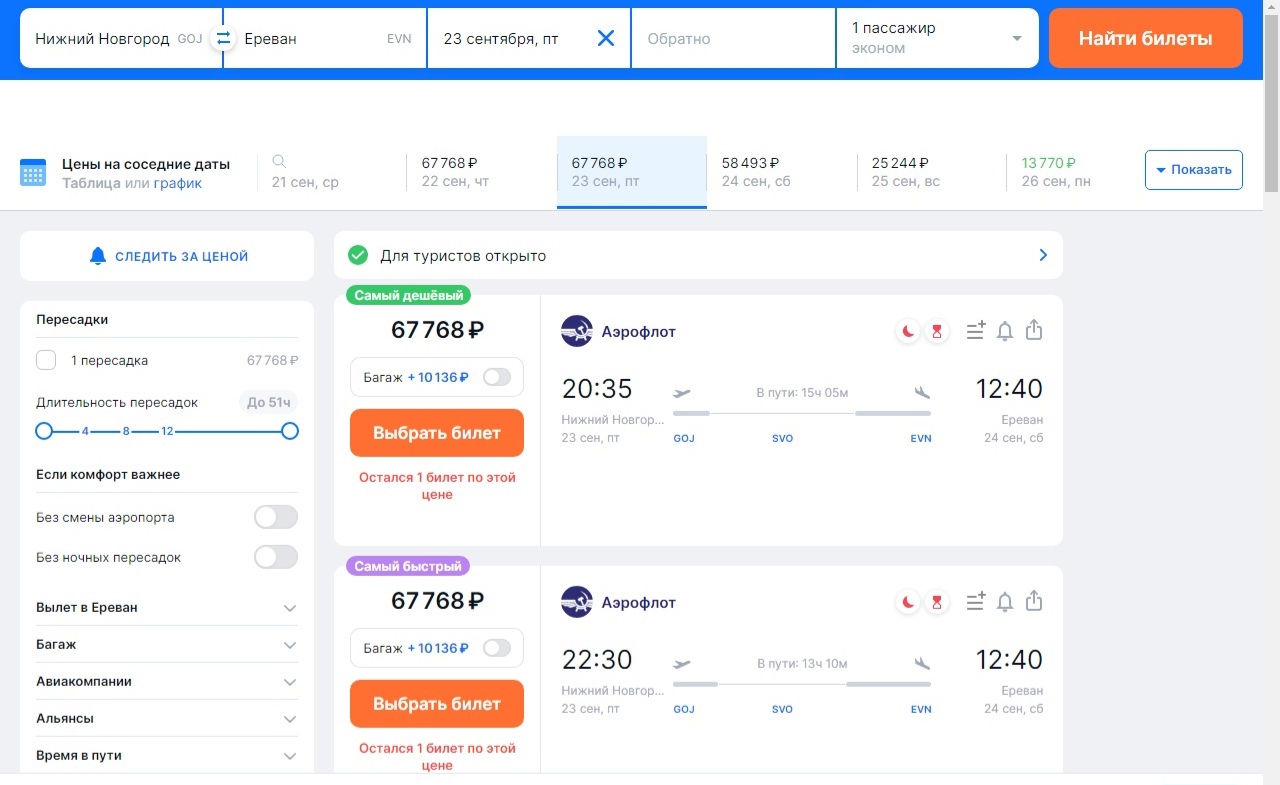
Task: Click night transfer moon icon on first ticket
Action: coord(907,331)
